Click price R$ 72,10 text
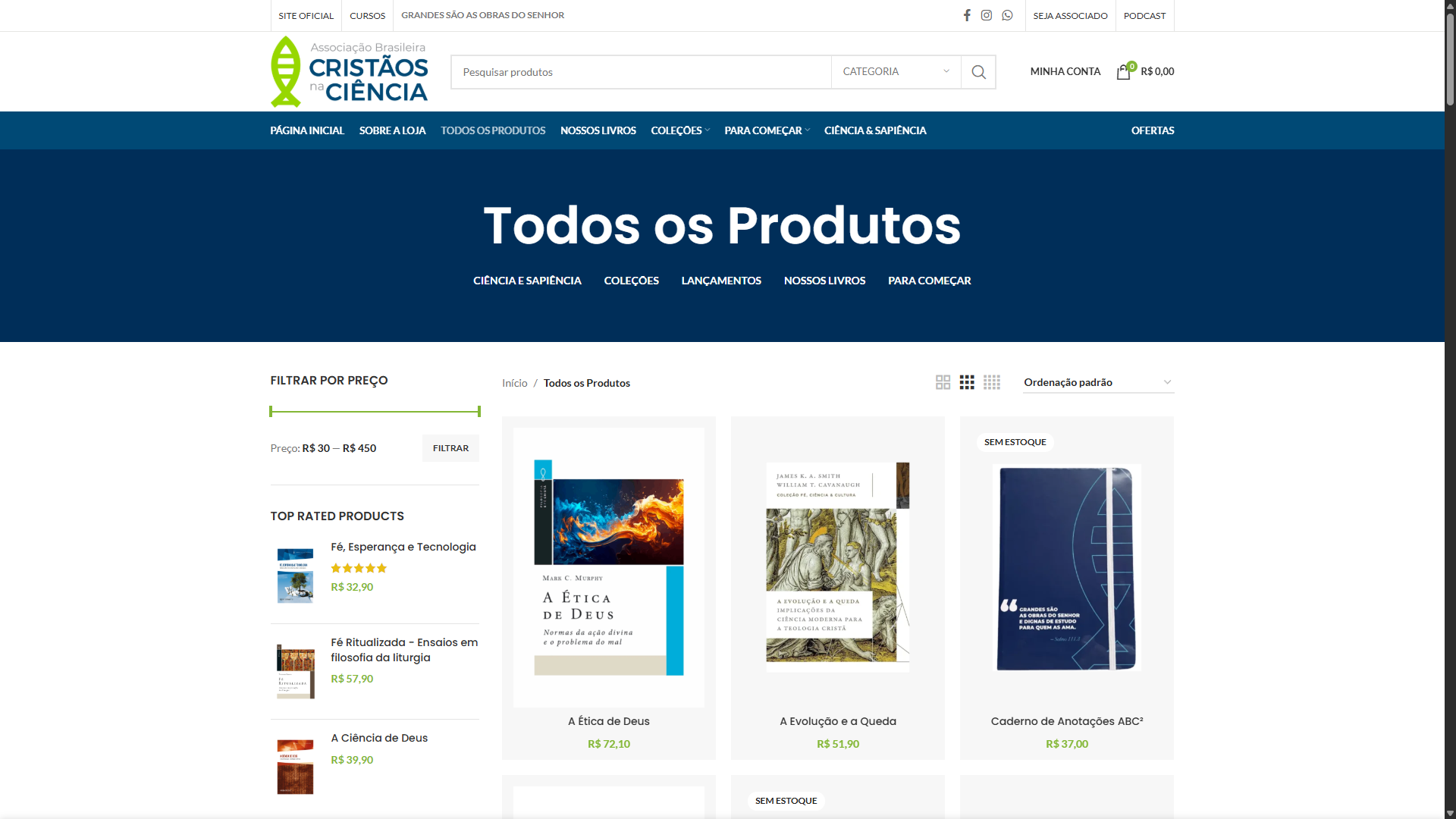Viewport: 1456px width, 819px height. click(609, 744)
